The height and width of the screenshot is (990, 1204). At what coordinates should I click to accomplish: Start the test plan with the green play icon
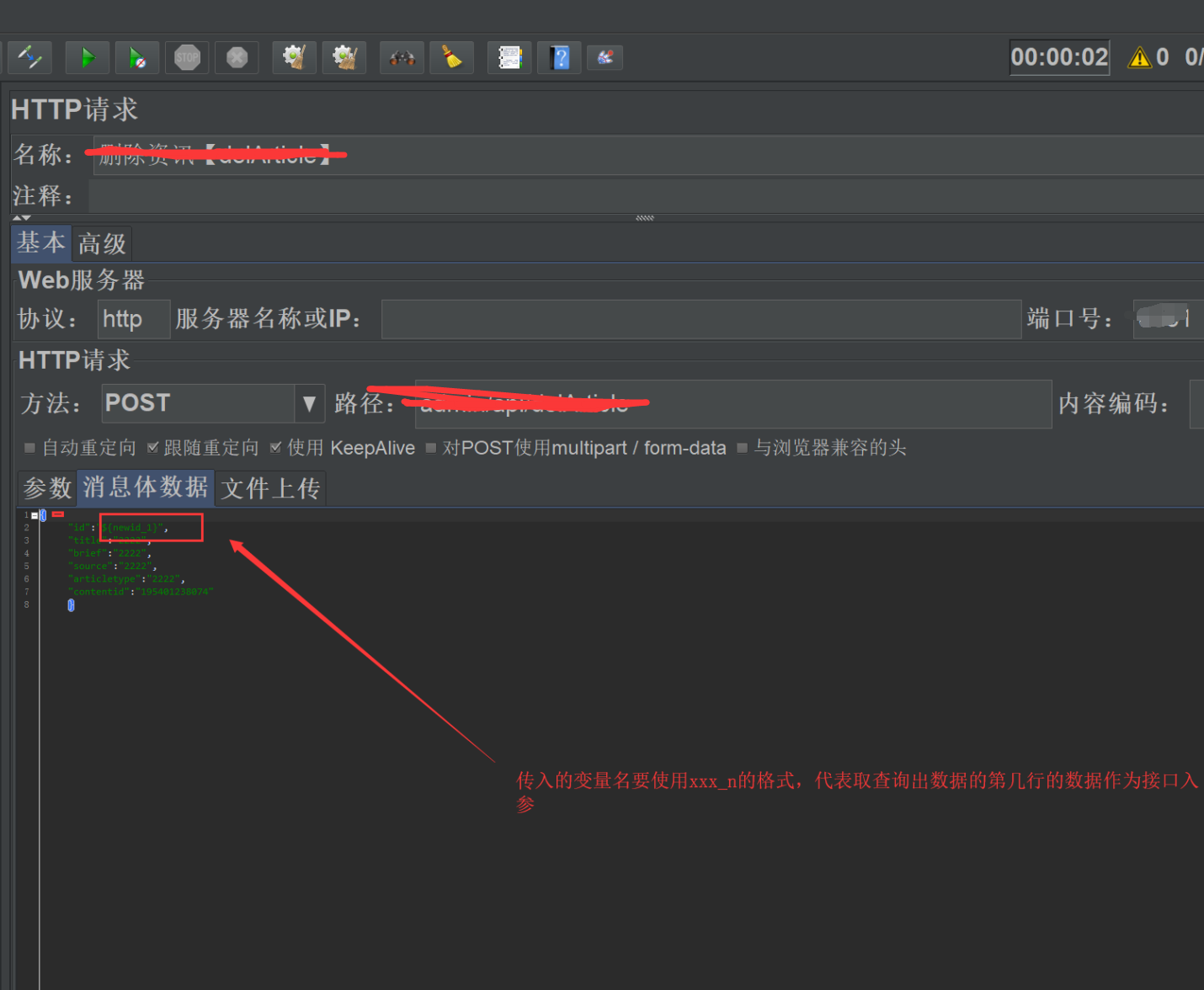tap(88, 57)
